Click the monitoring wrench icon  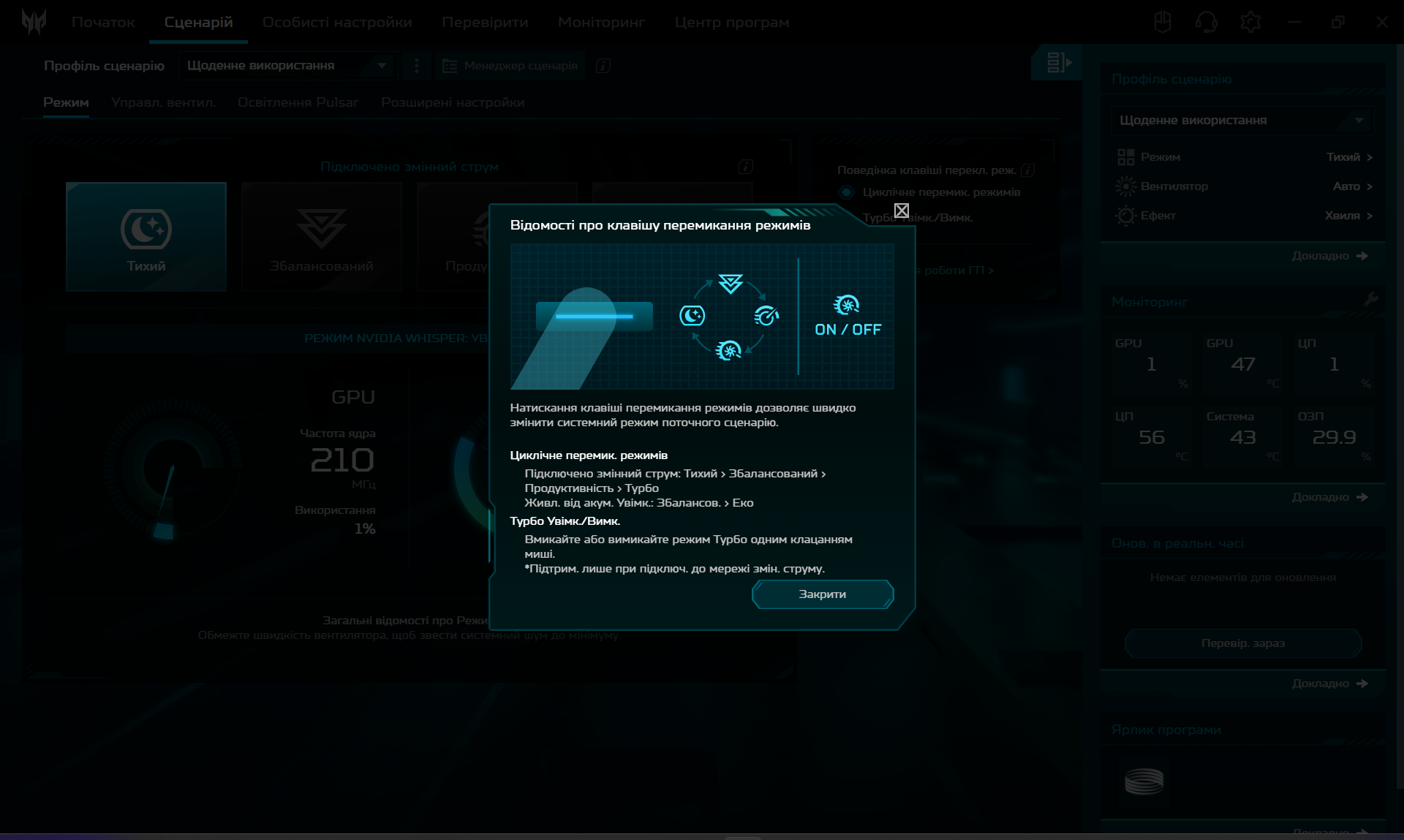tap(1370, 299)
